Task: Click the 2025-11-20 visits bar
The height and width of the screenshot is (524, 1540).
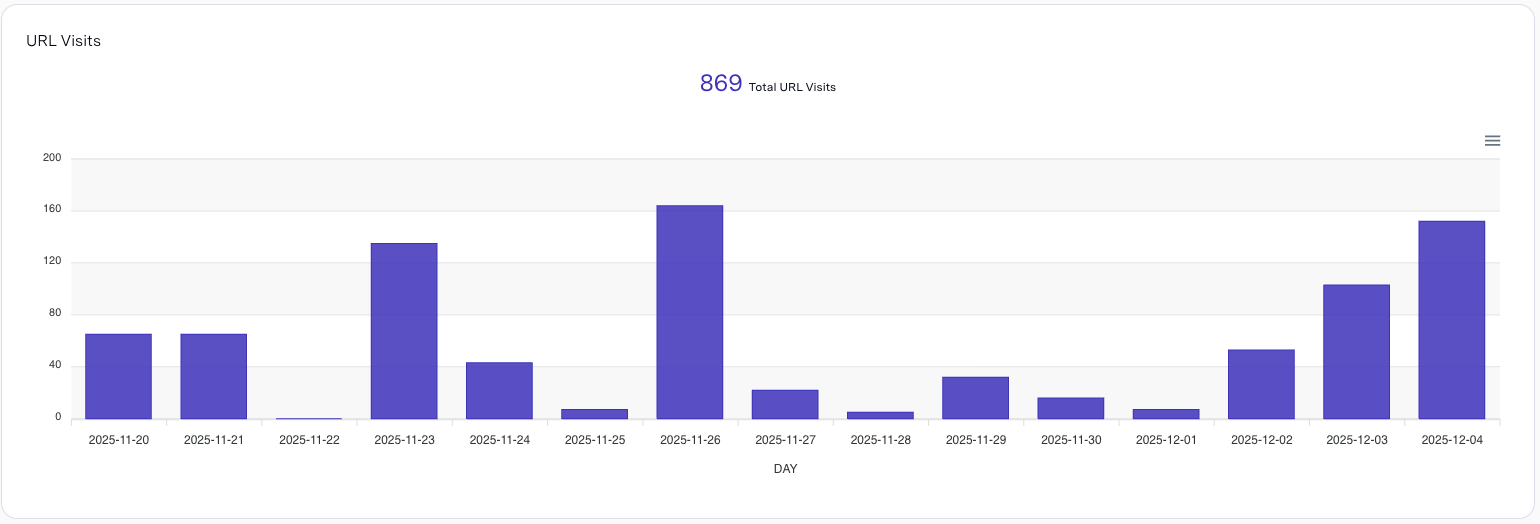Action: click(x=118, y=376)
